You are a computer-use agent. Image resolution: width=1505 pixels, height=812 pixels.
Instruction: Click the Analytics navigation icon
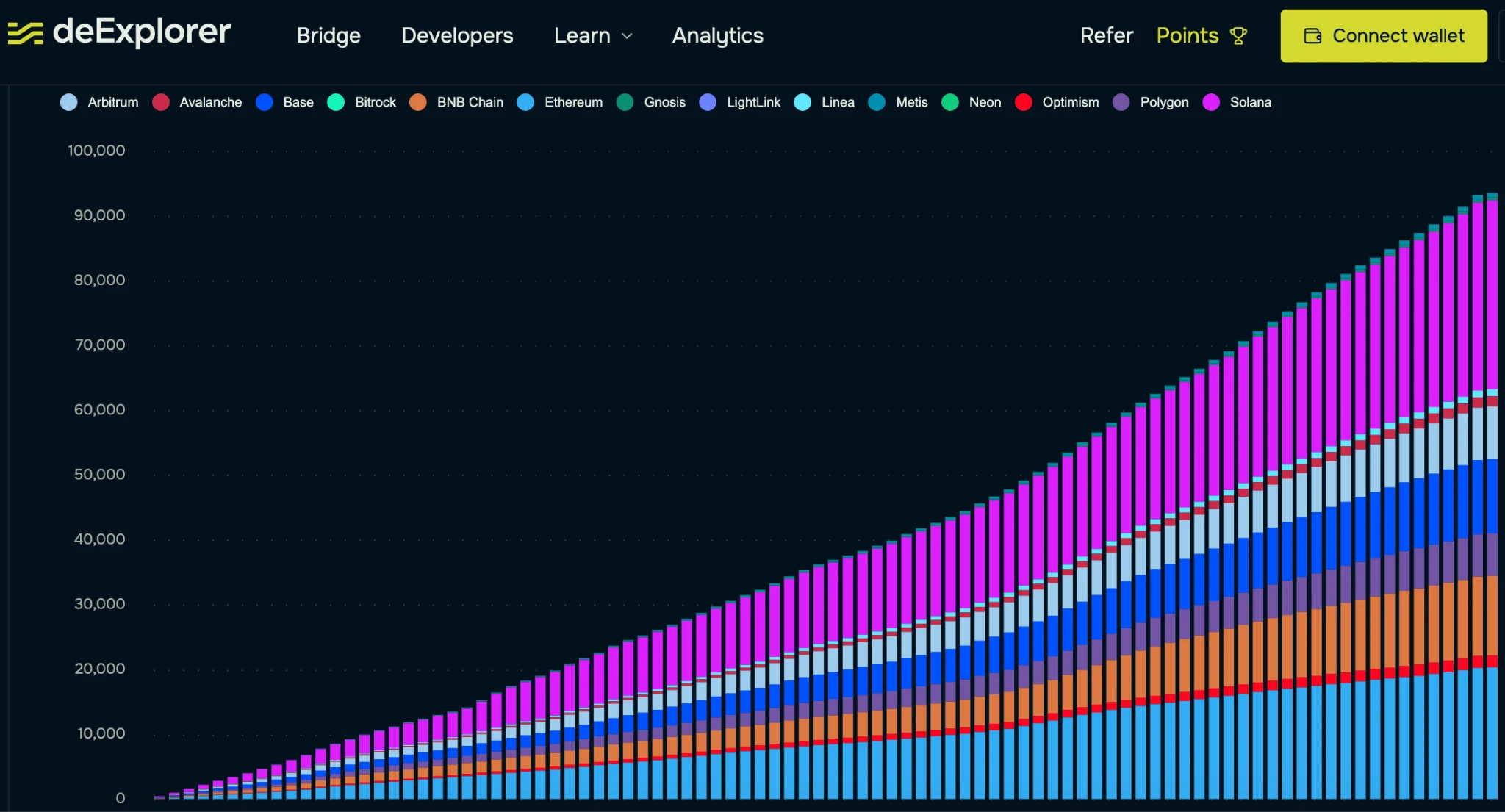click(718, 35)
